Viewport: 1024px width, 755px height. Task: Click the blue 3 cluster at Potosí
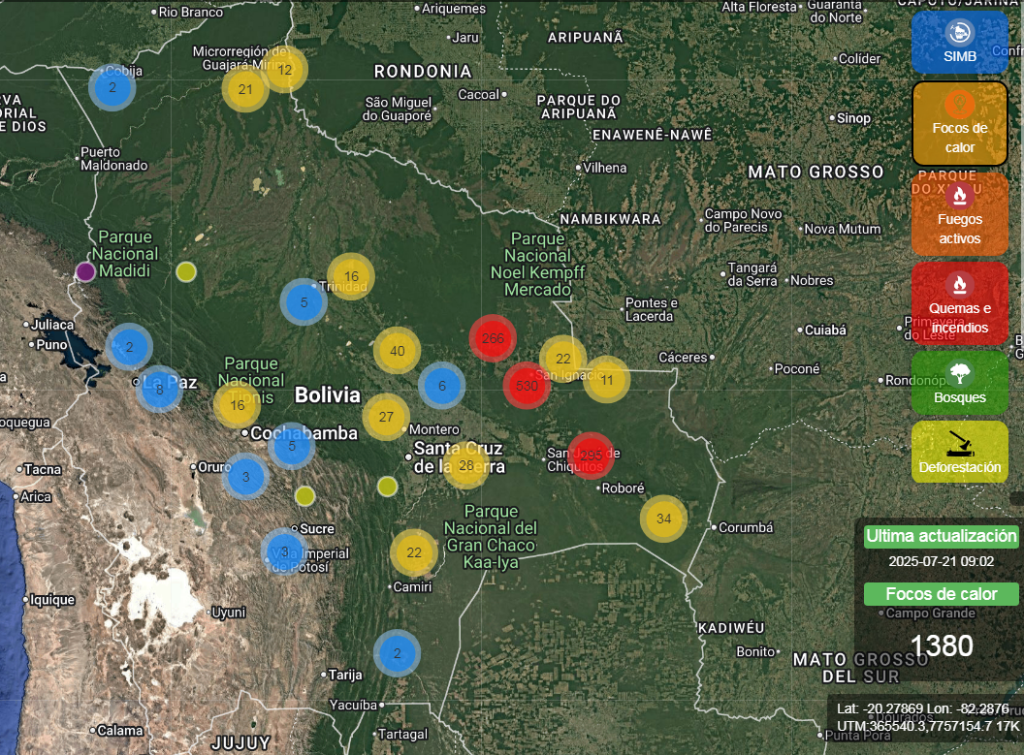[x=285, y=552]
